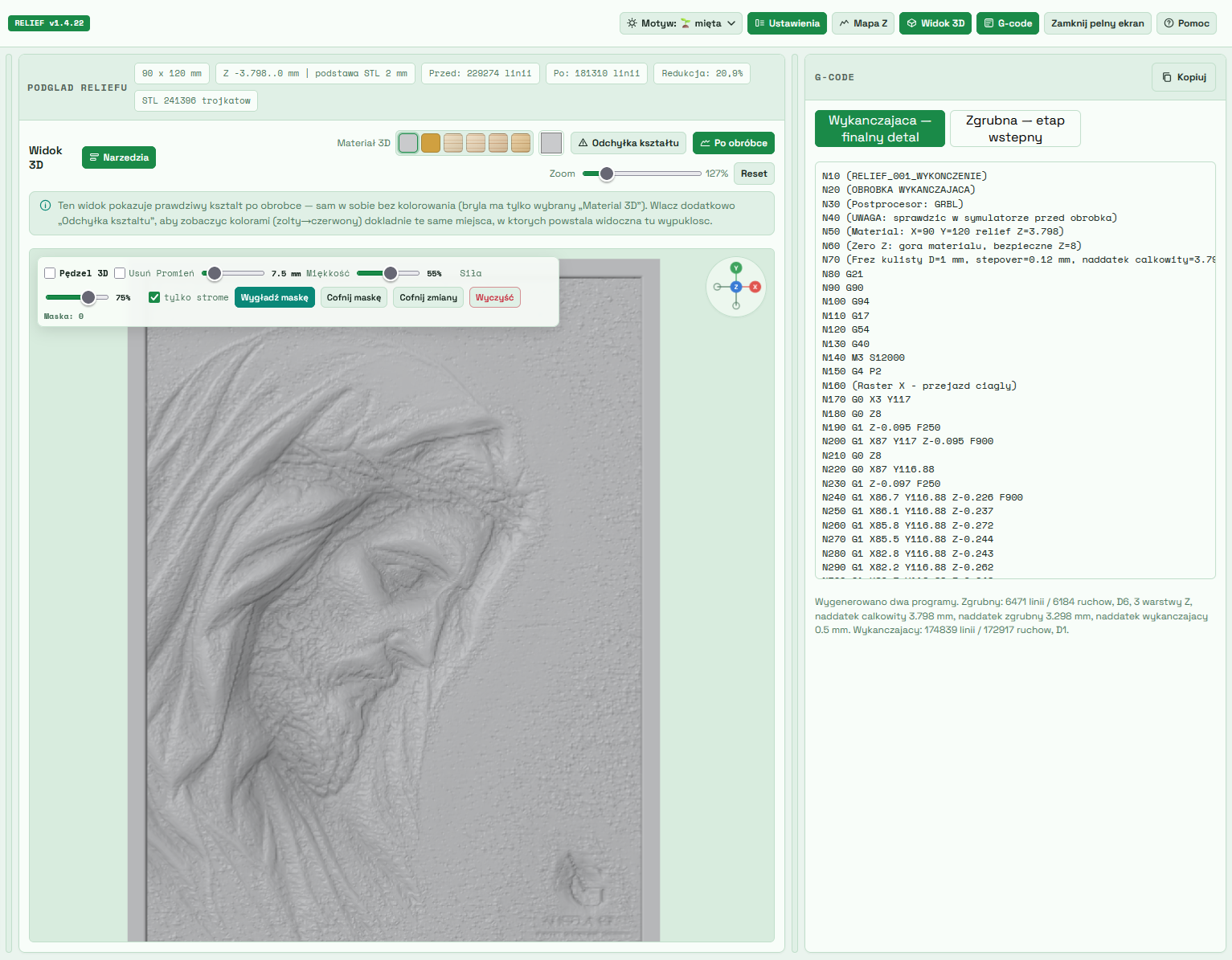Viewport: 1232px width, 960px height.
Task: Toggle the Widok 3D panel
Action: point(935,23)
